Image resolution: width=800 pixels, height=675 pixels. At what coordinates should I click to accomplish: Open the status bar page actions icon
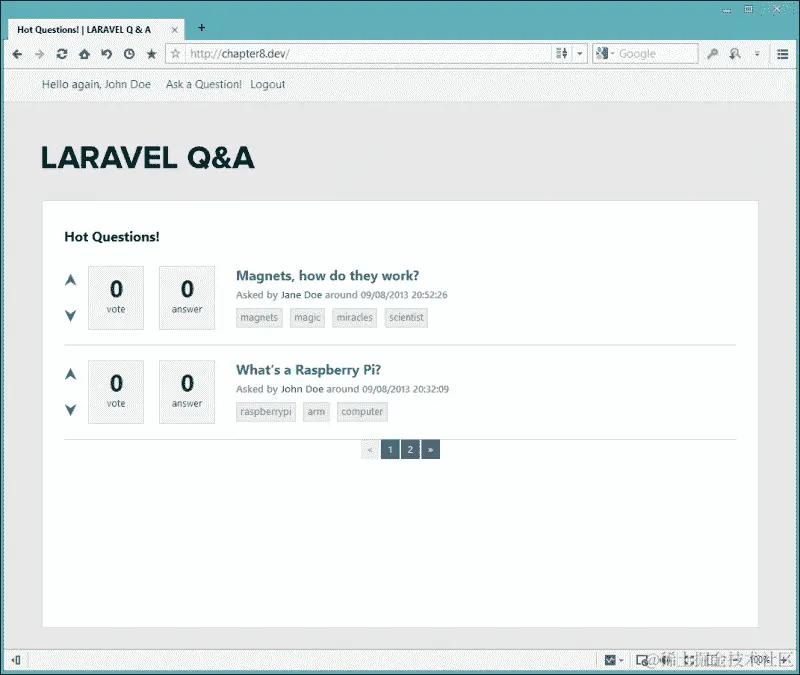[x=610, y=660]
